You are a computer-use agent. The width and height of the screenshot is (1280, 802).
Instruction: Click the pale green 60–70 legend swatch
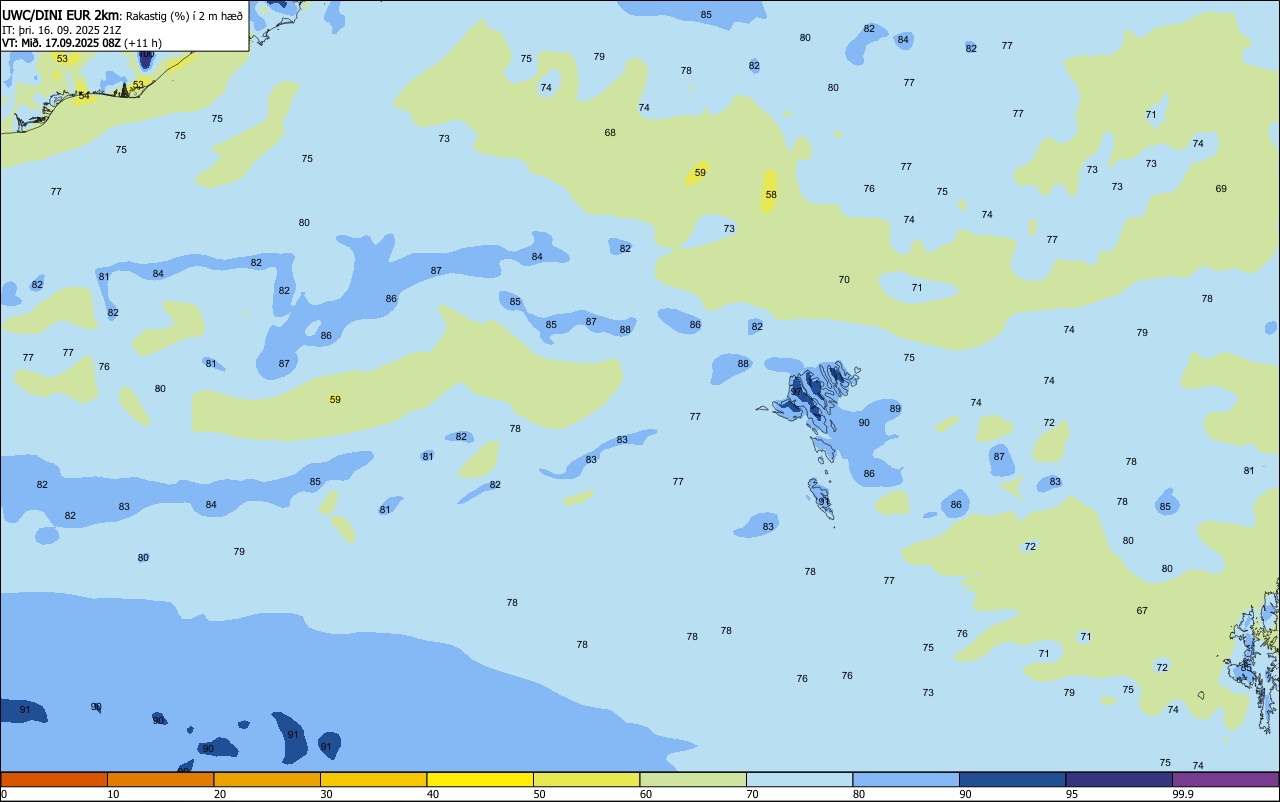[693, 779]
